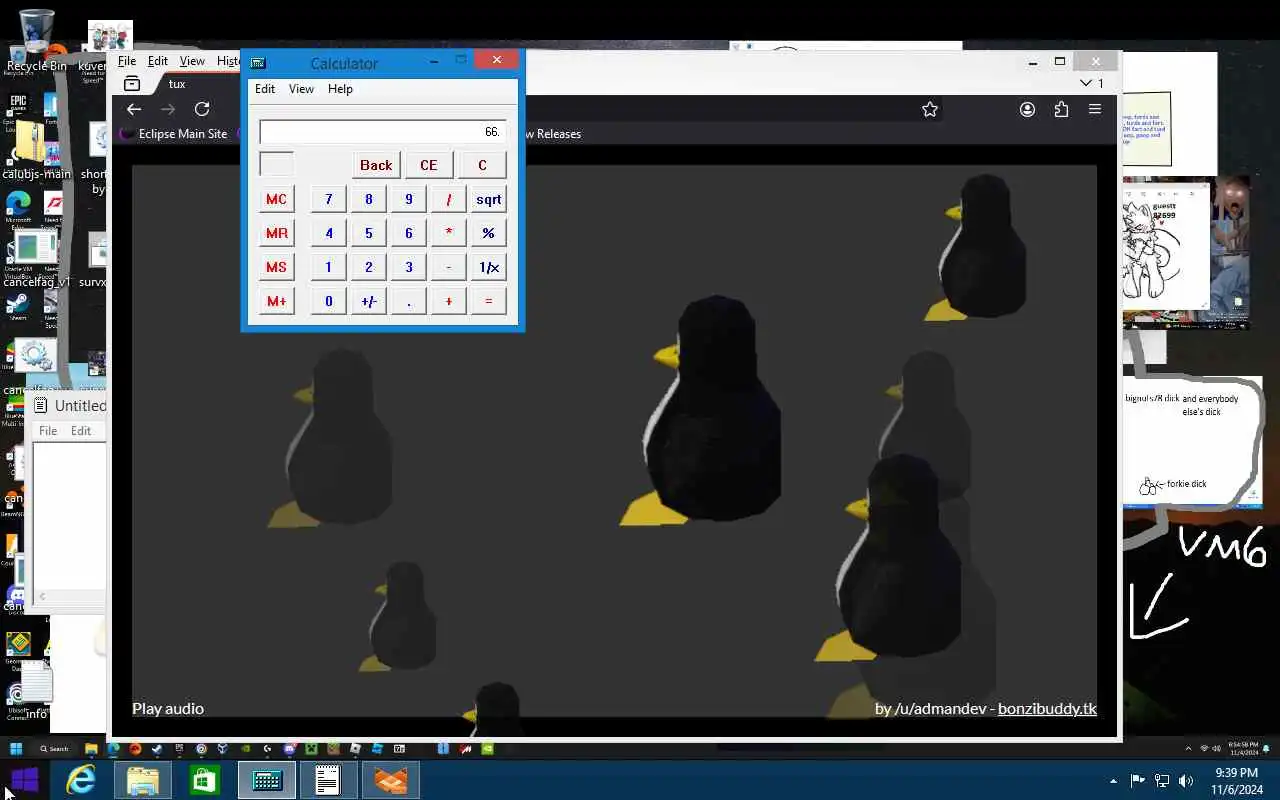Screen dimensions: 1280x800
Task: Click the equals button
Action: coord(489,301)
